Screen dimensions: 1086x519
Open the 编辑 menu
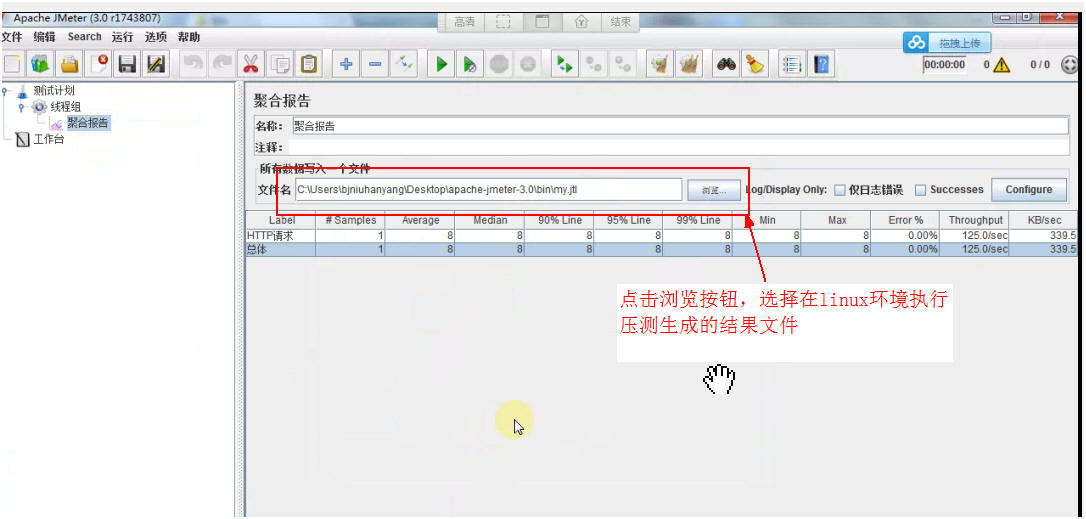click(x=44, y=37)
